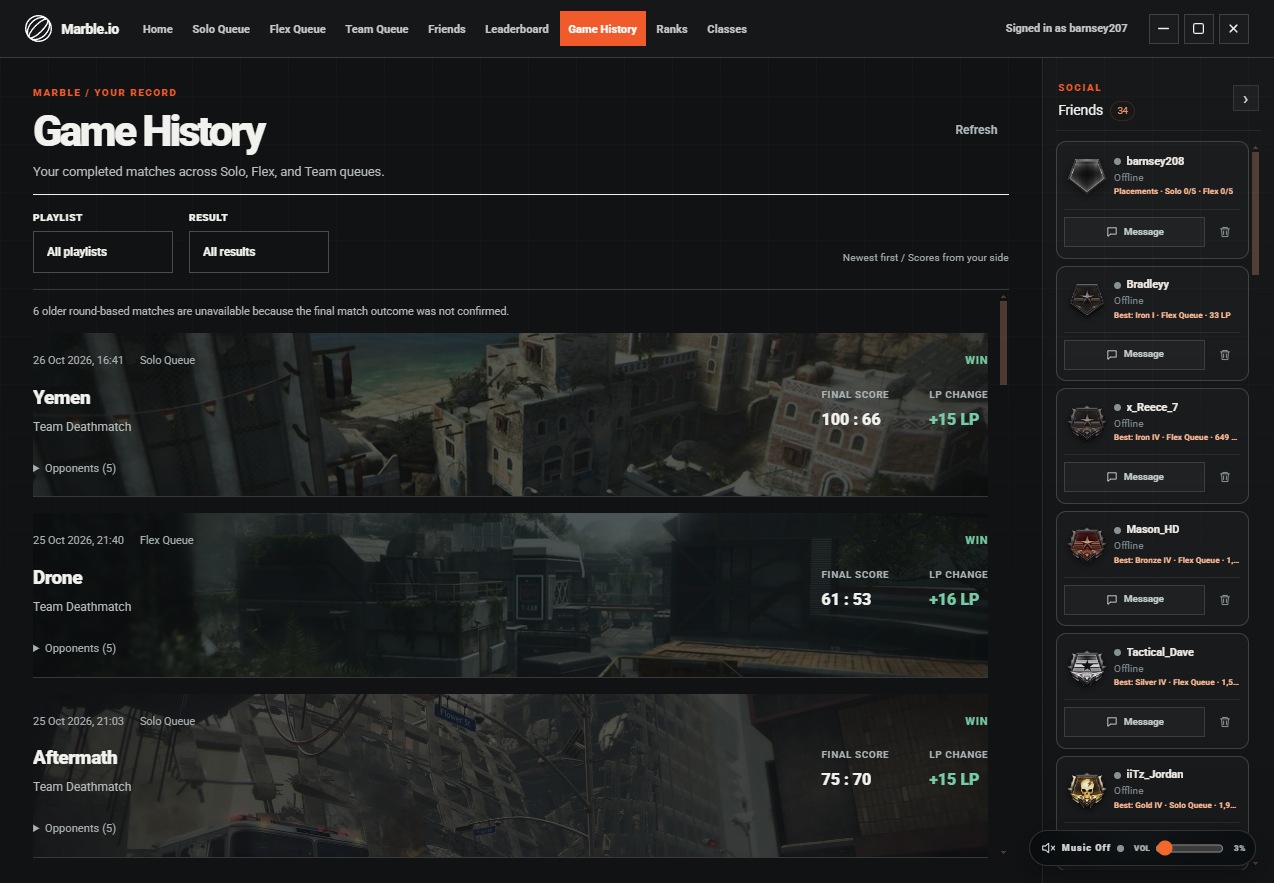The image size is (1274, 883).
Task: Maximize the Marble.io window
Action: pos(1198,29)
